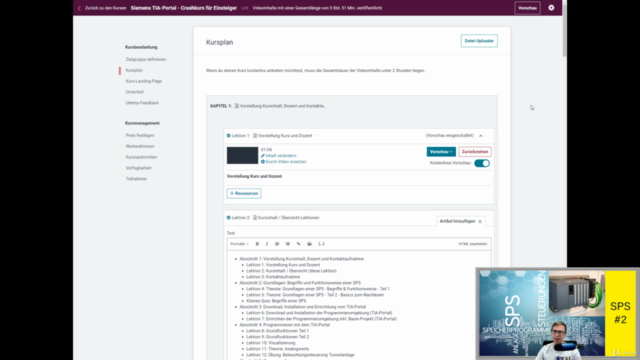The width and height of the screenshot is (640, 360).
Task: Click the document icon beside Kapitel 1 title
Action: (x=237, y=106)
